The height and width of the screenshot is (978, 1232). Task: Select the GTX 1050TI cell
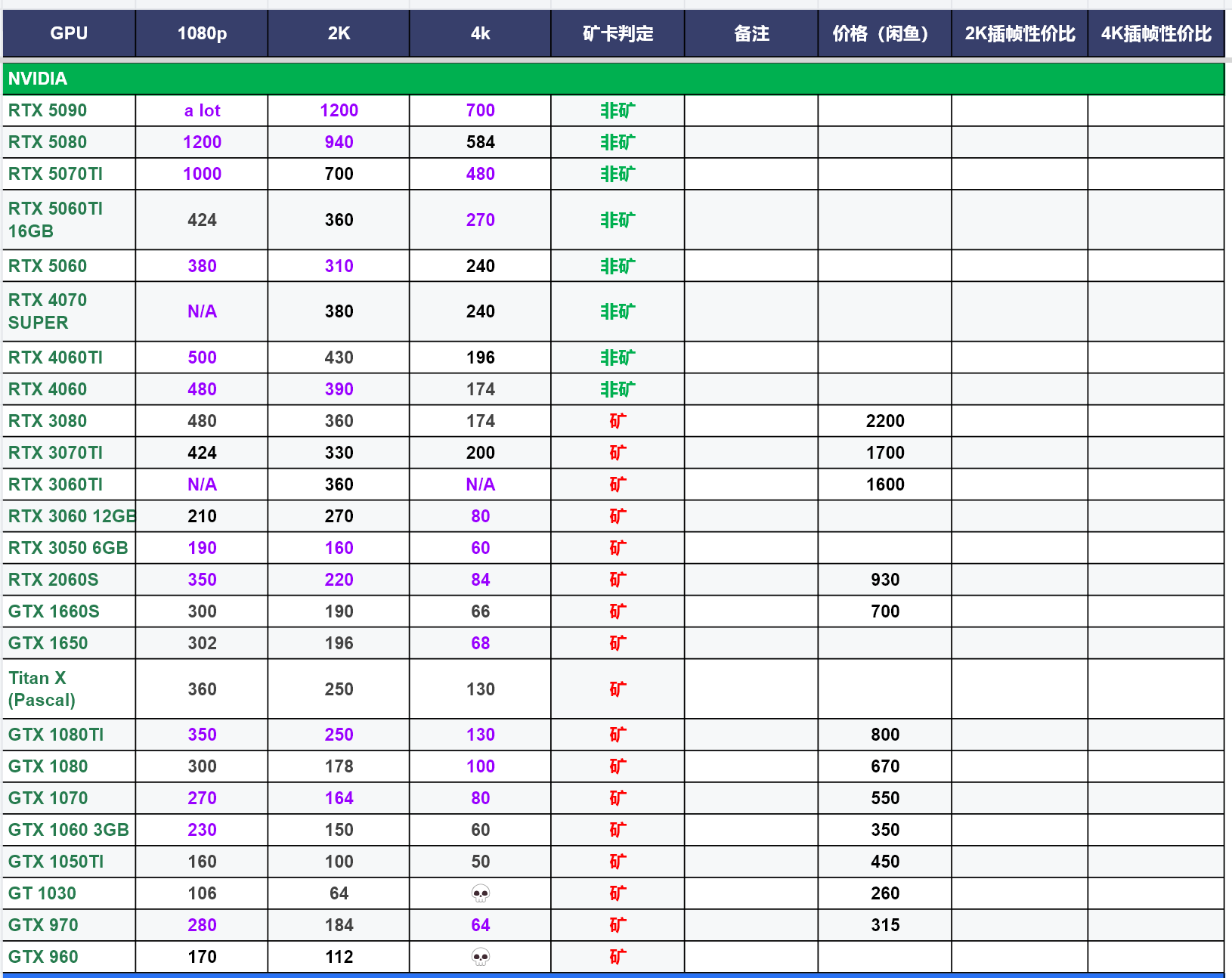[x=69, y=862]
